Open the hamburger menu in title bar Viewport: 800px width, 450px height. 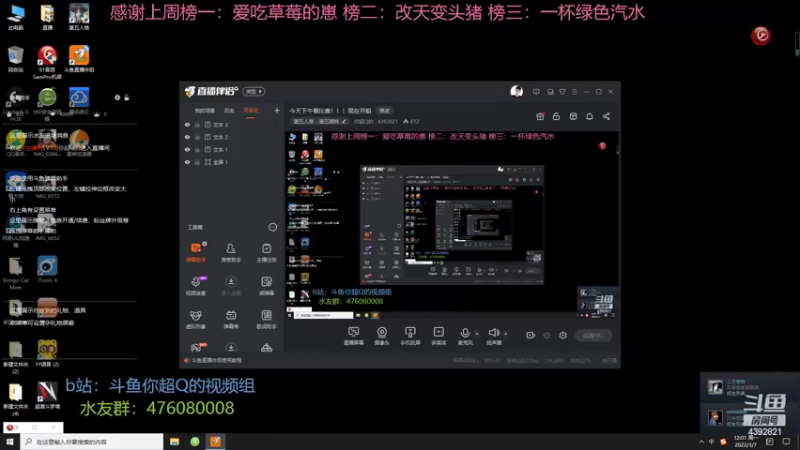tap(574, 92)
